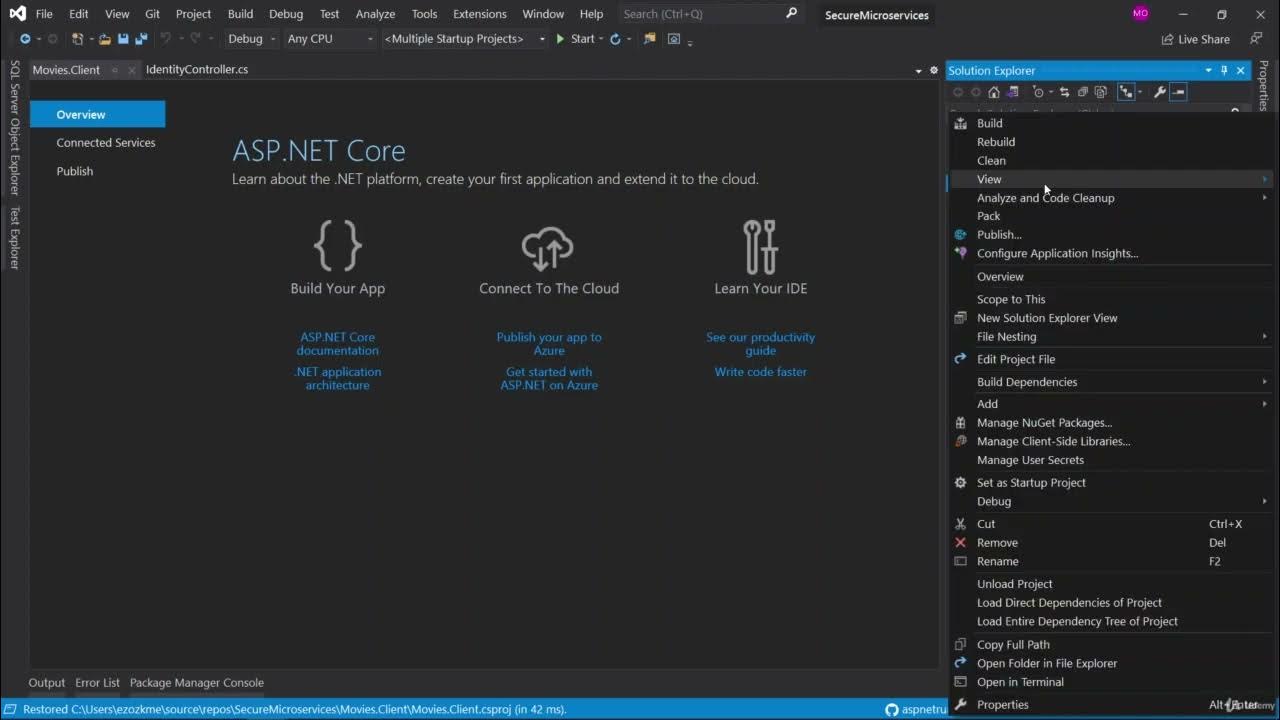Screen dimensions: 1280x720
Task: Click Switch Views icon in Solution Explorer
Action: pyautogui.click(x=1013, y=92)
